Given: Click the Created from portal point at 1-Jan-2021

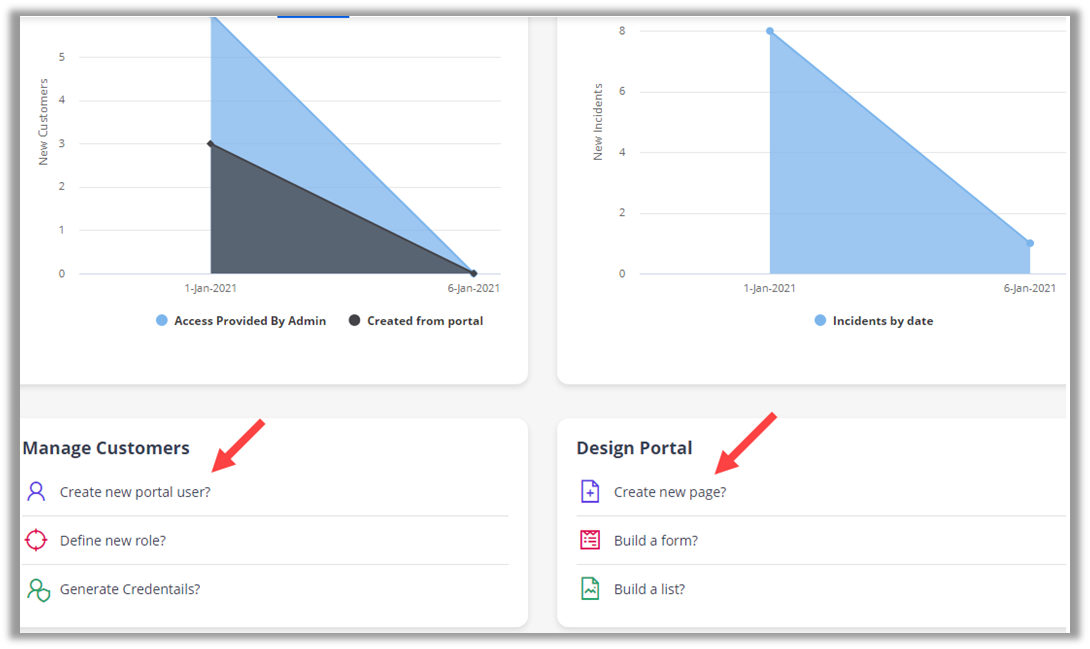Looking at the screenshot, I should (x=211, y=144).
